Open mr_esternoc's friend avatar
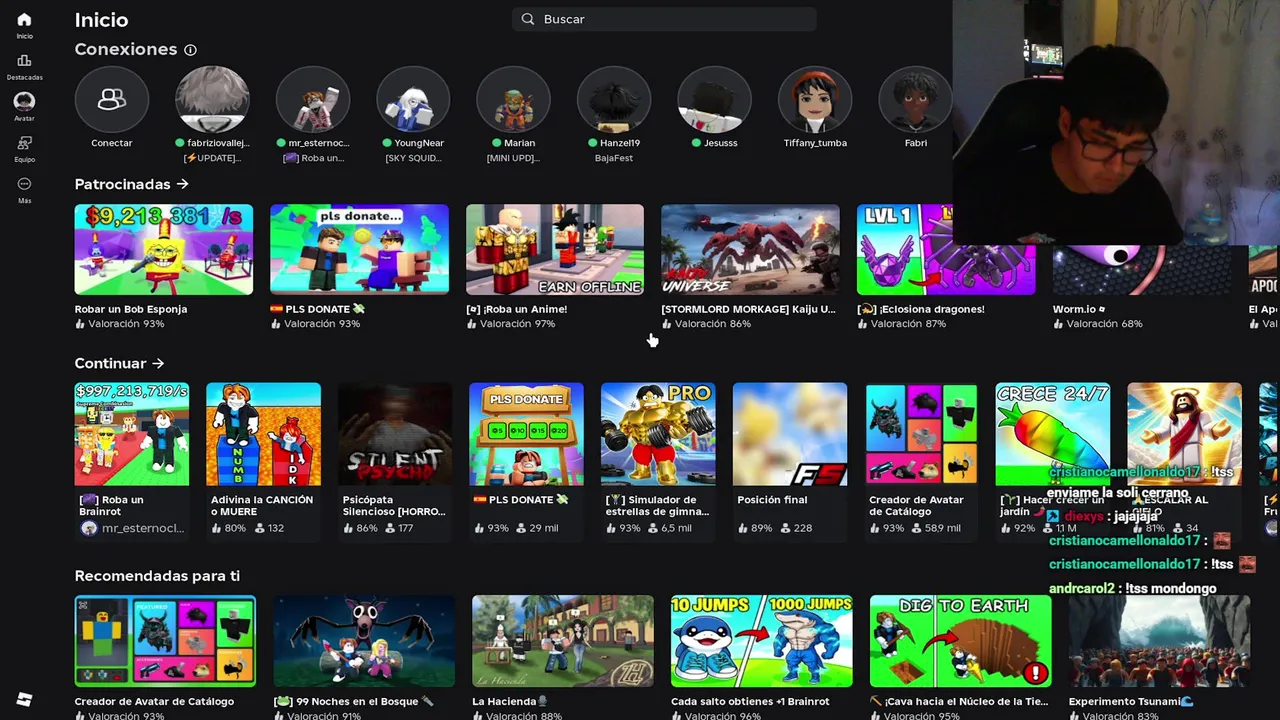The image size is (1280, 720). (x=313, y=99)
